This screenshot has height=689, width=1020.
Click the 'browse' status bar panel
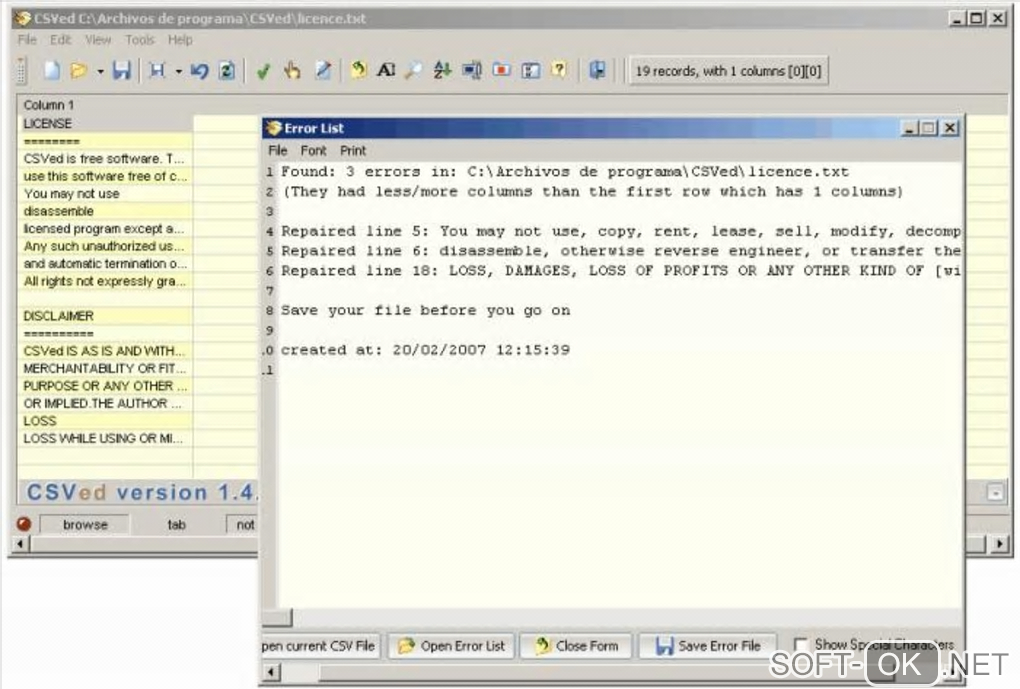point(85,524)
